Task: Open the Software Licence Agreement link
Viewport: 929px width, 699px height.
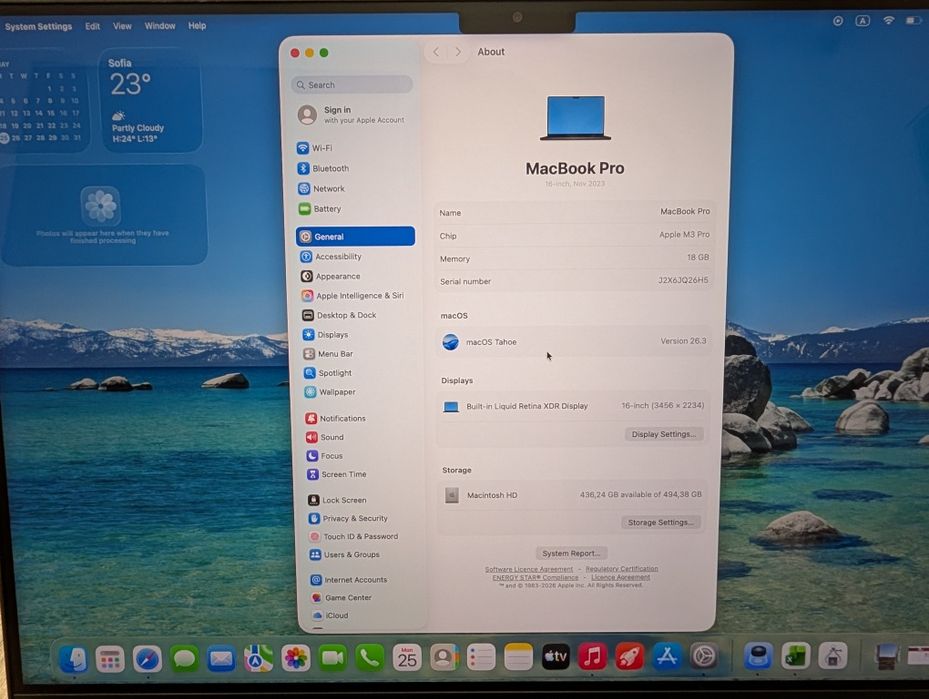Action: [528, 569]
